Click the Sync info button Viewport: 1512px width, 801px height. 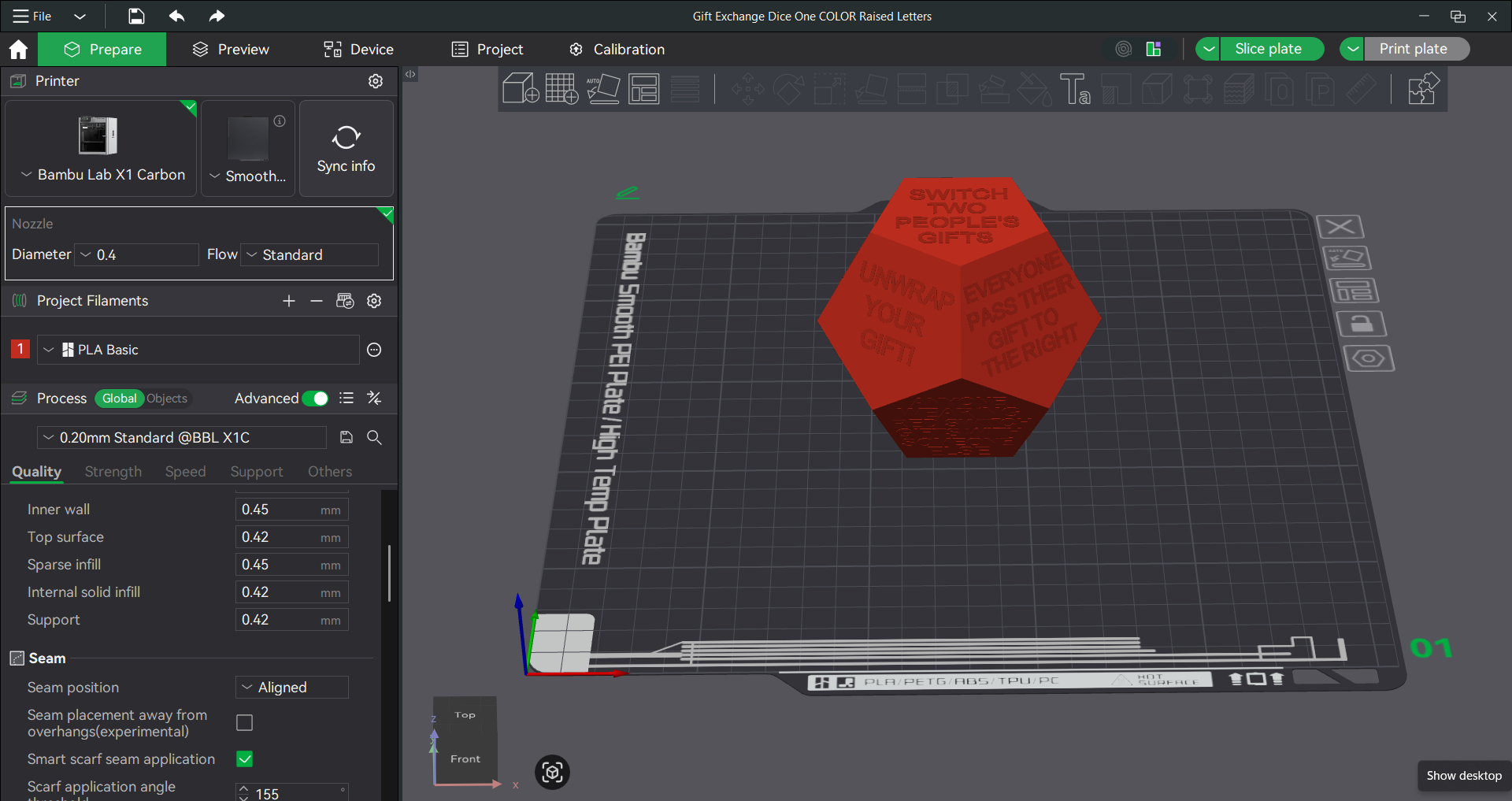point(346,148)
